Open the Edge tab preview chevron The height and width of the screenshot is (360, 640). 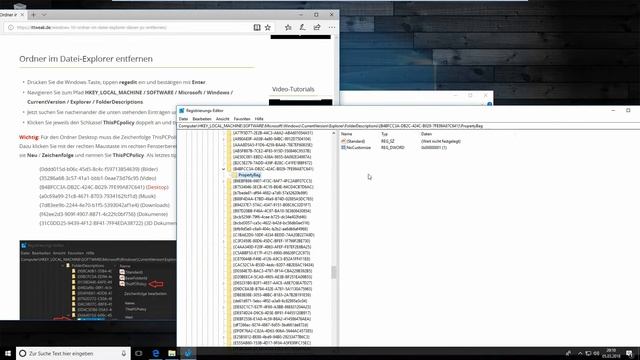click(44, 15)
